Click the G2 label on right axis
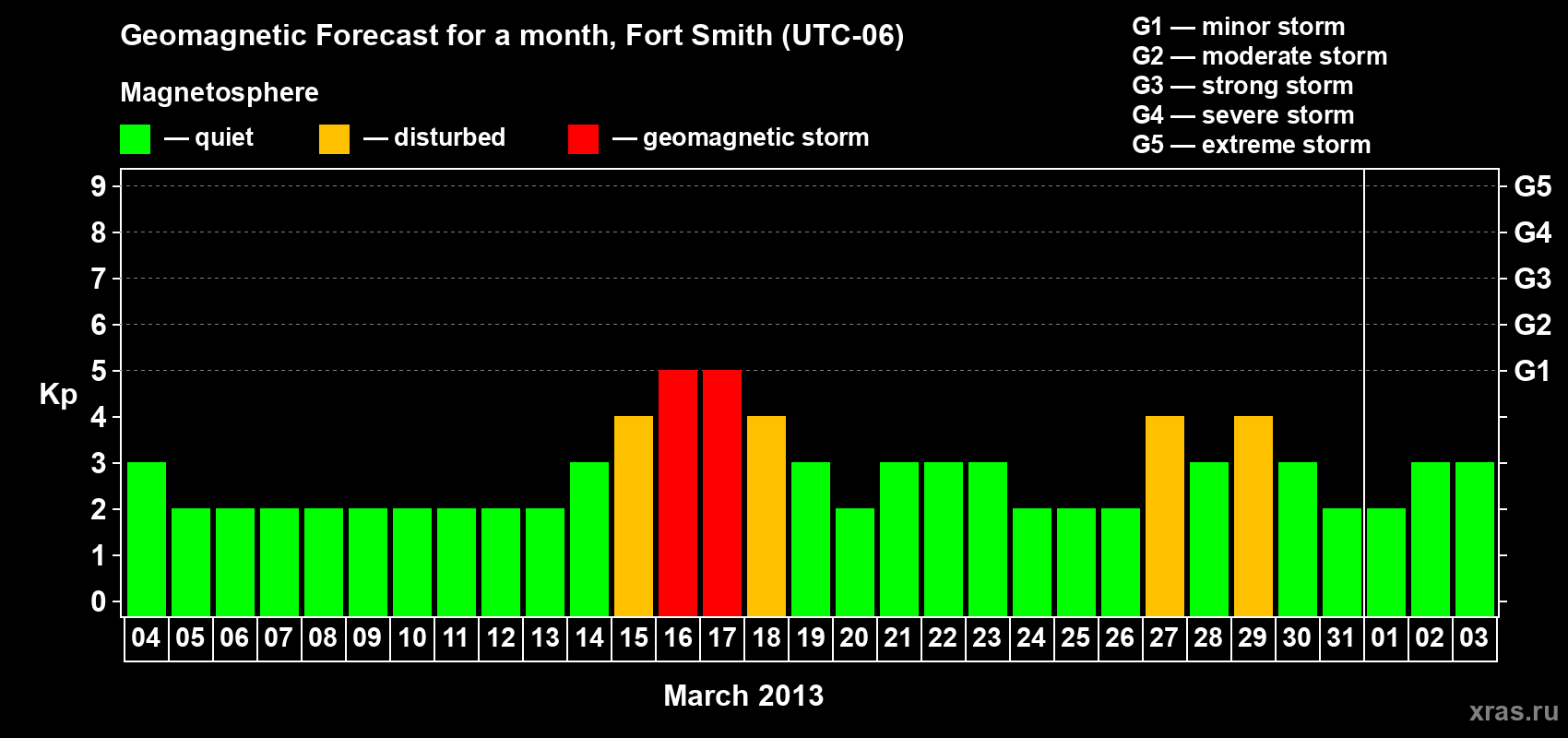The image size is (1568, 738). click(x=1532, y=325)
